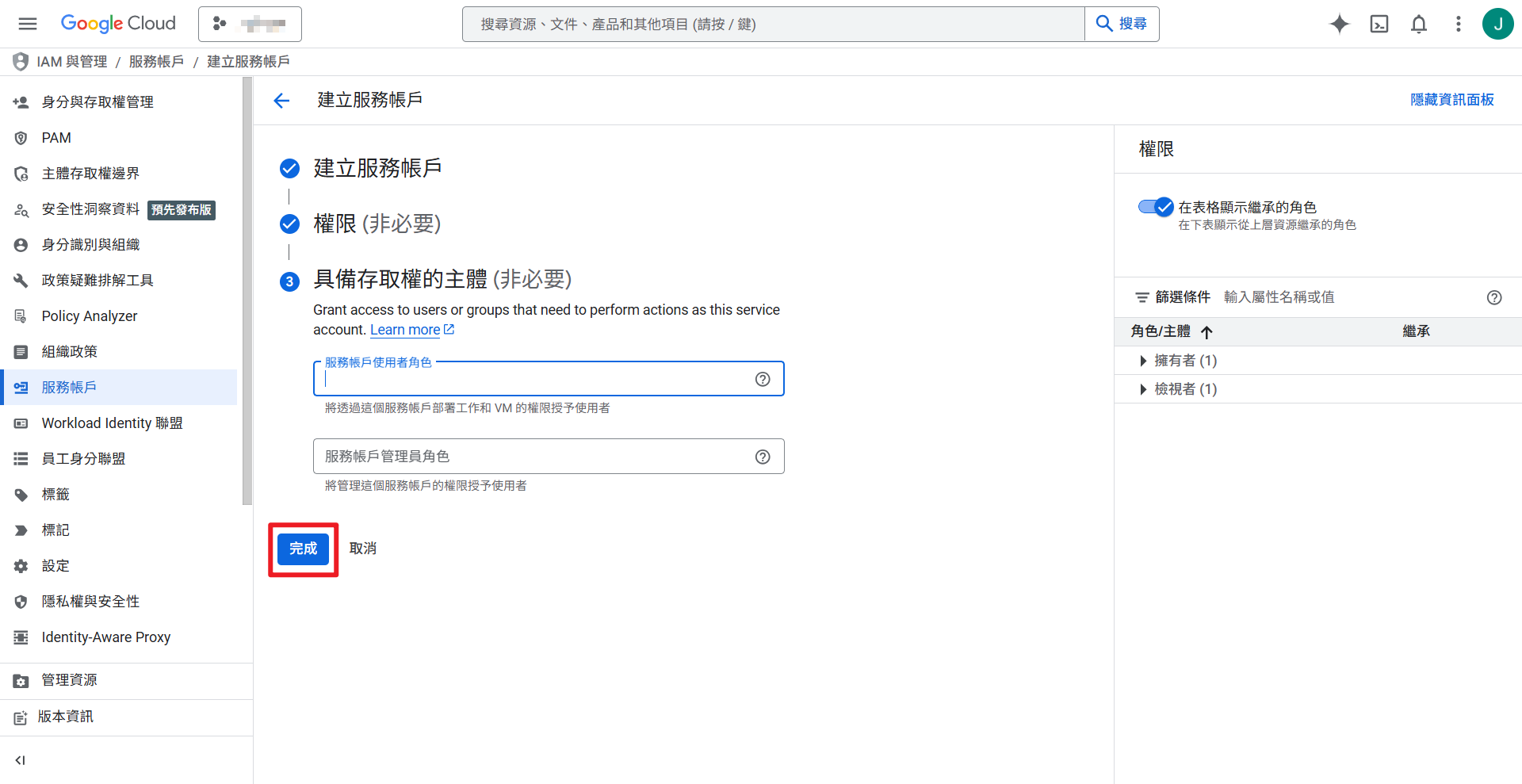The width and height of the screenshot is (1522, 784).
Task: Collapse the sidebar with bottom arrow icon
Action: coord(21,760)
